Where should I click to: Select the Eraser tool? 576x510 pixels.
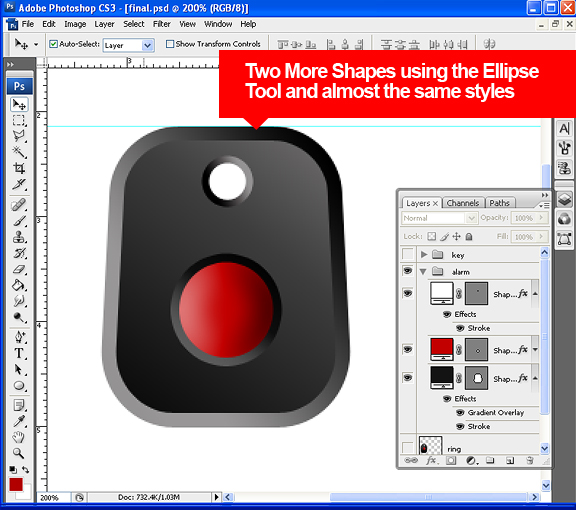pyautogui.click(x=19, y=269)
